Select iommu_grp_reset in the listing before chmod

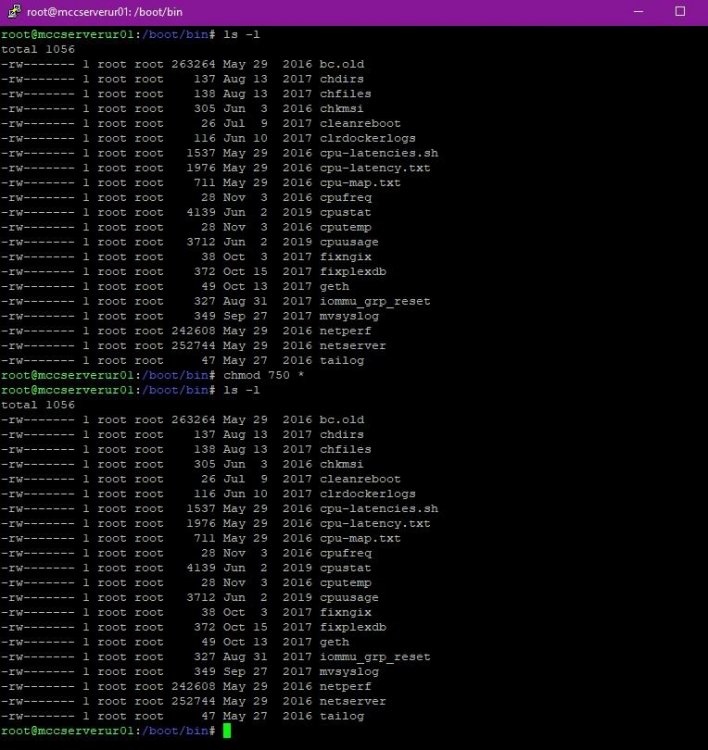click(375, 301)
